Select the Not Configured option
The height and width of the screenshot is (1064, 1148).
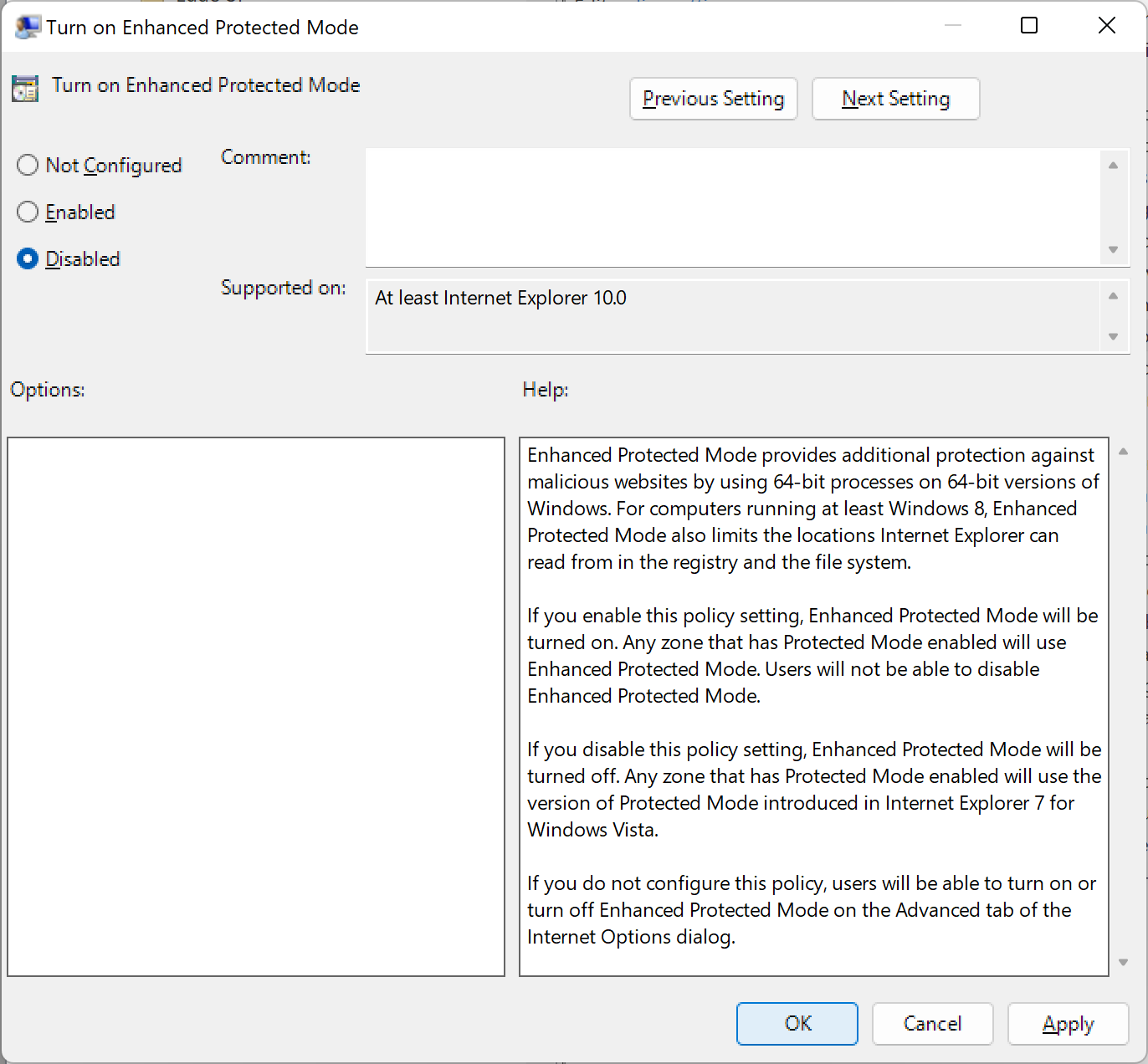coord(28,165)
